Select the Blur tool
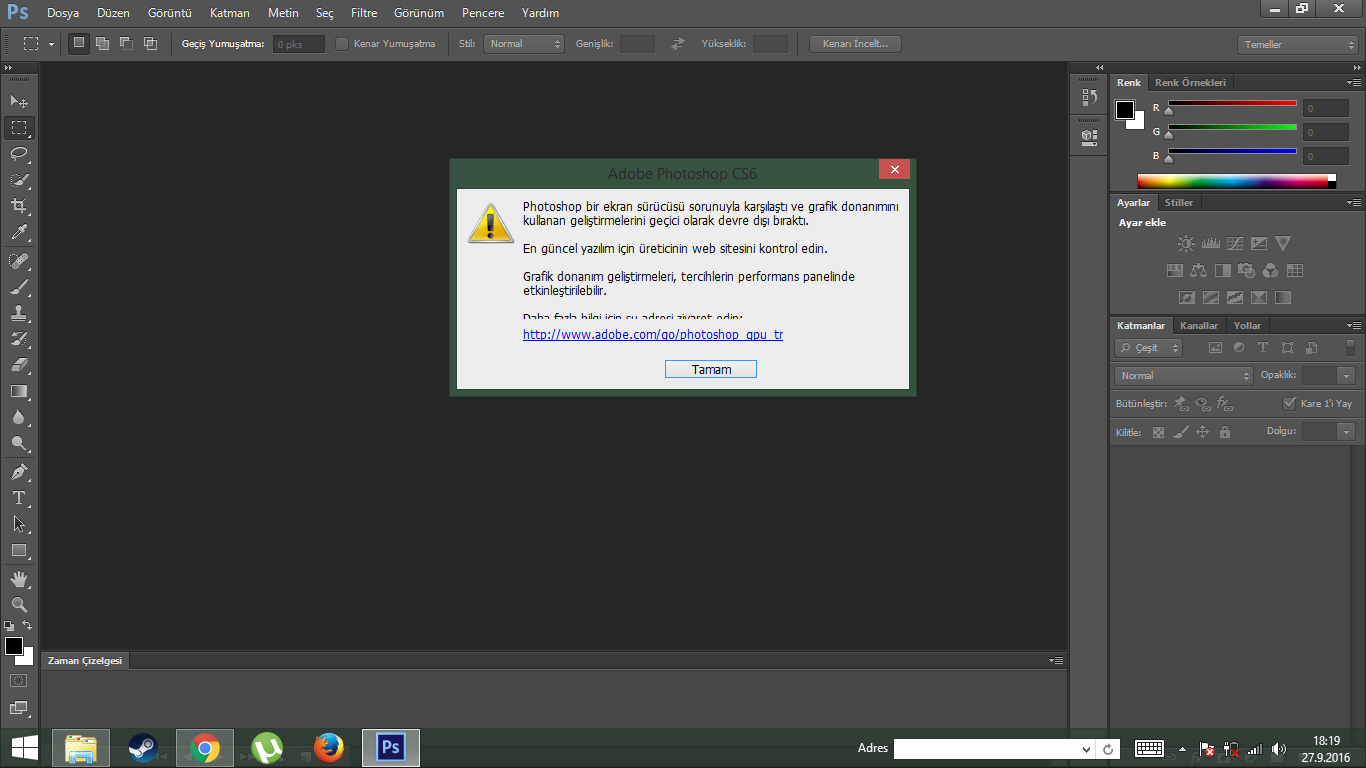 click(x=19, y=417)
